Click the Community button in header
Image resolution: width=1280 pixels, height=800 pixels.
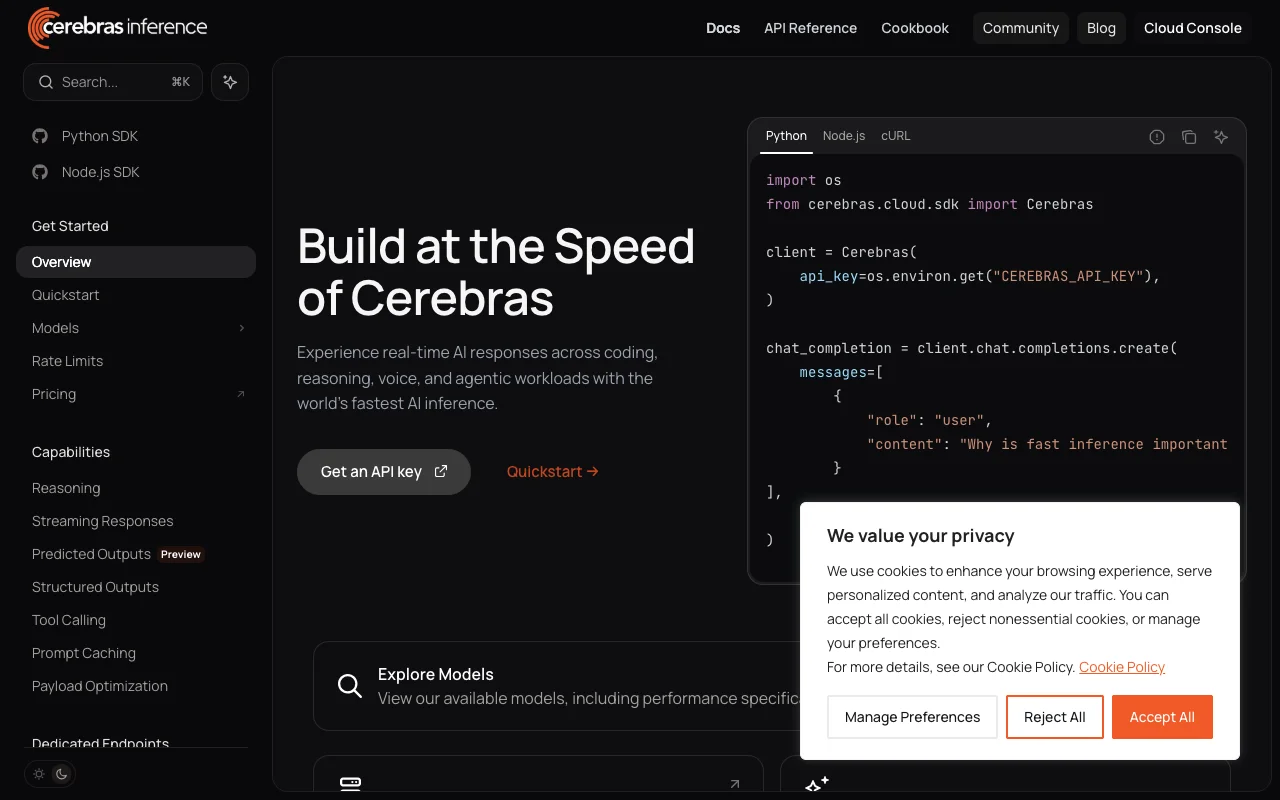tap(1021, 28)
